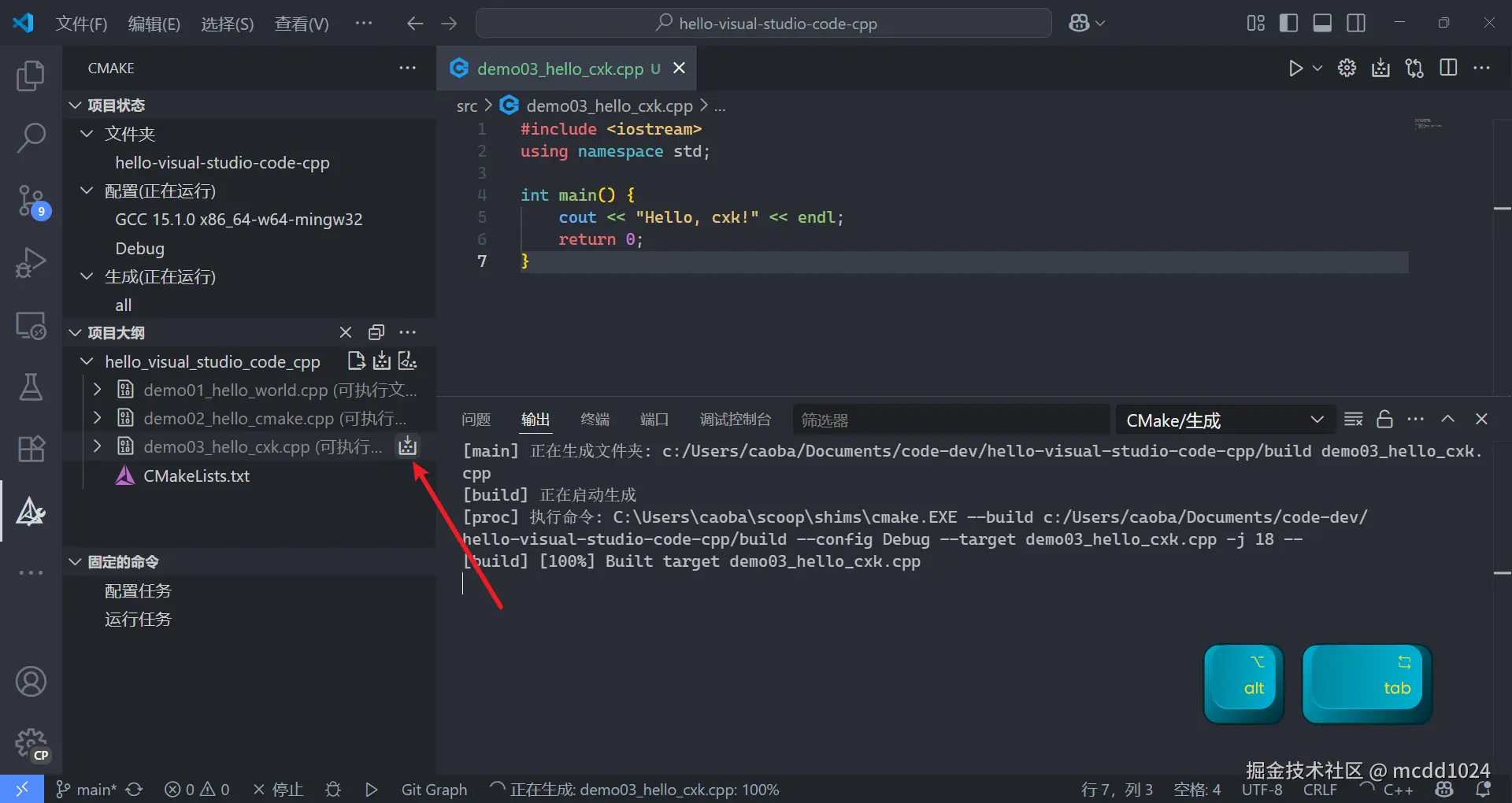
Task: Toggle output auto-scroll lock
Action: point(1384,420)
